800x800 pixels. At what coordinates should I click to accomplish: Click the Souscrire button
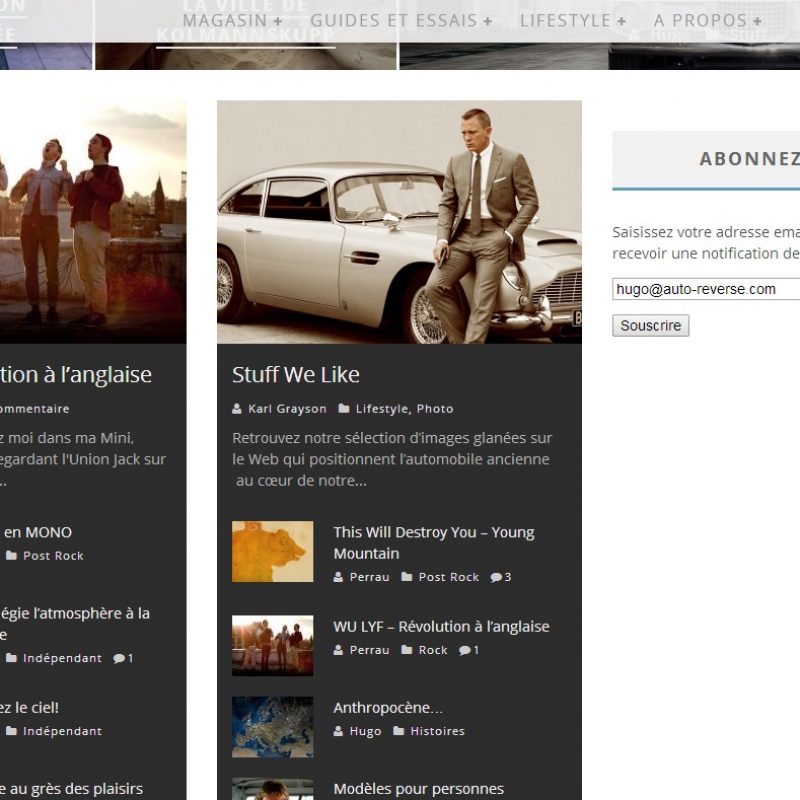pos(650,326)
